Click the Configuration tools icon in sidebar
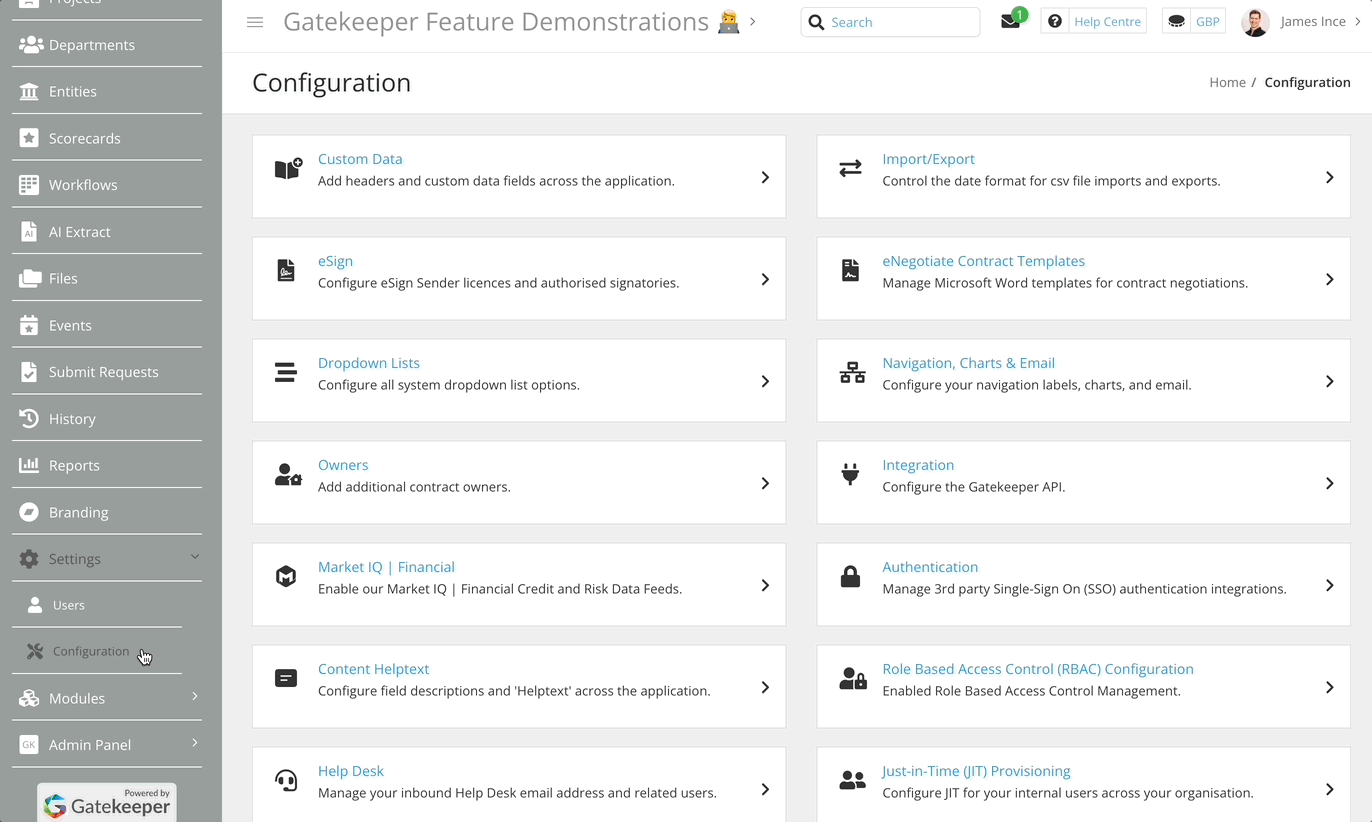Screen dimensions: 1372x822 pyautogui.click(x=35, y=651)
